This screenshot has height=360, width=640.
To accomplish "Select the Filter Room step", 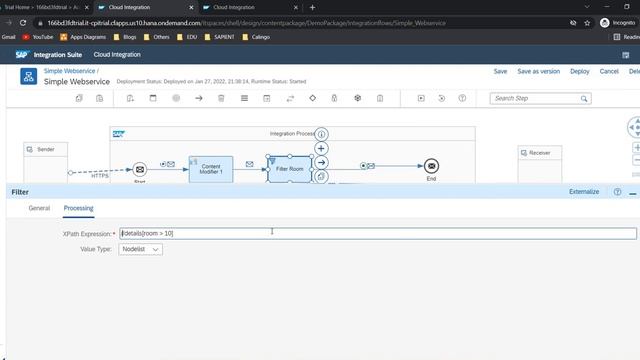I will click(x=290, y=169).
